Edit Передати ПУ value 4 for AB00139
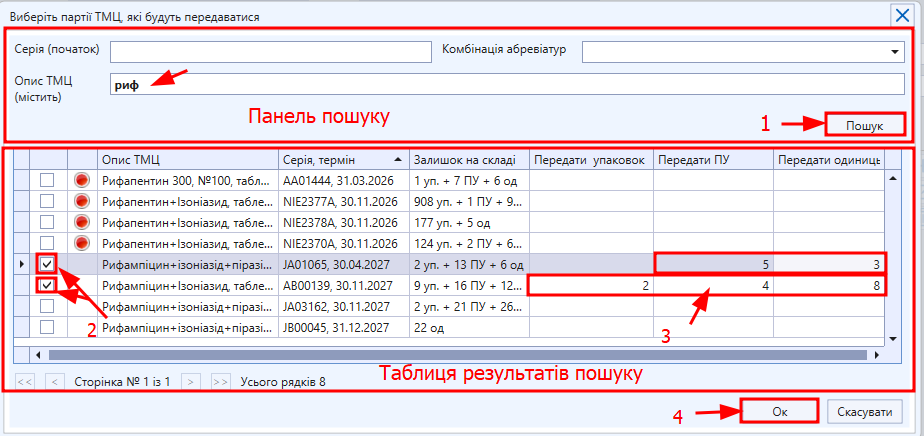Image resolution: width=924 pixels, height=436 pixels. click(713, 286)
